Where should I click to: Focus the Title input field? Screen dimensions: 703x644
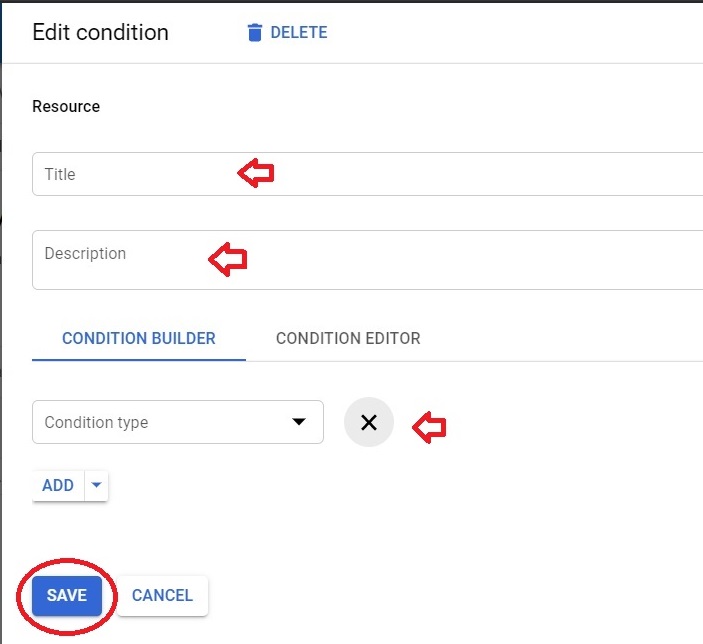click(367, 174)
